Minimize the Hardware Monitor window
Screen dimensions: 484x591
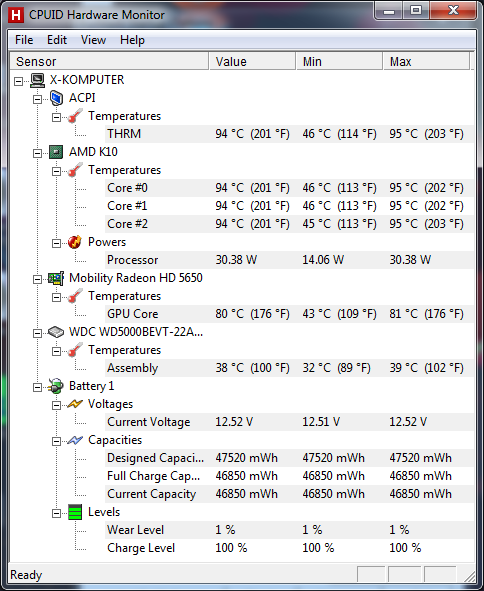(389, 11)
